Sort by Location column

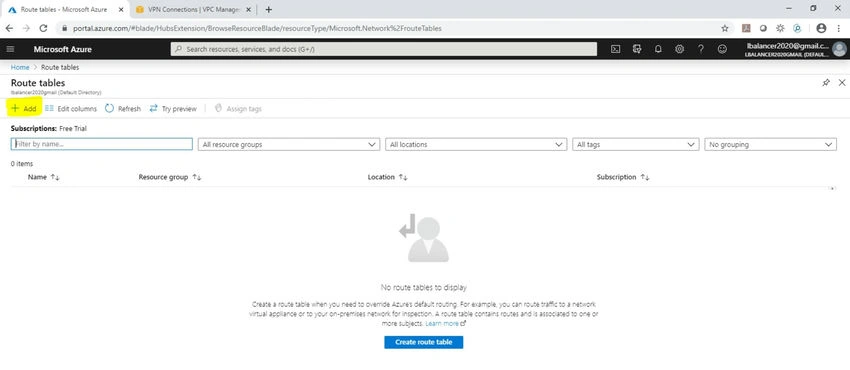(x=387, y=177)
